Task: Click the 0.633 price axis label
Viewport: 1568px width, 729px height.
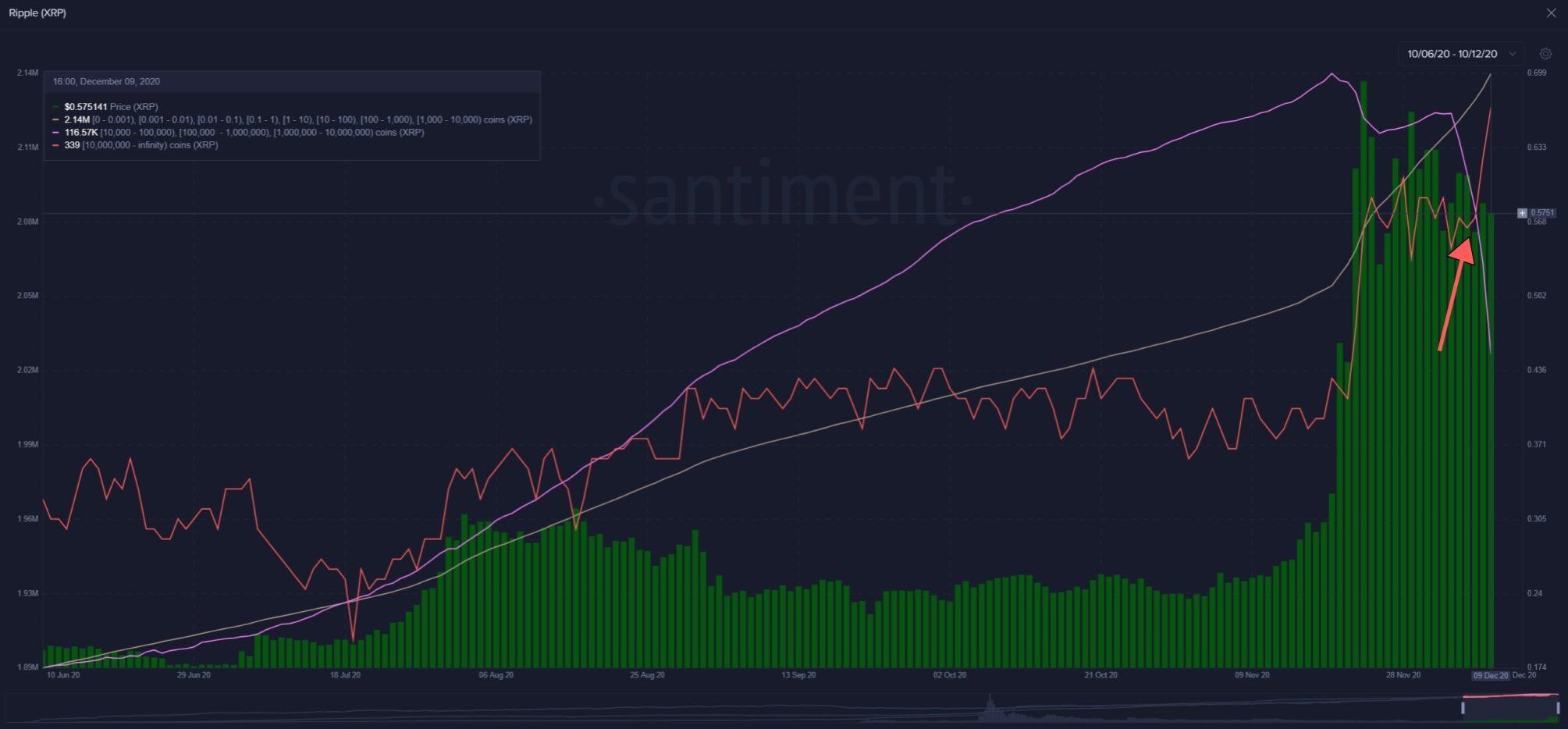Action: 1536,148
